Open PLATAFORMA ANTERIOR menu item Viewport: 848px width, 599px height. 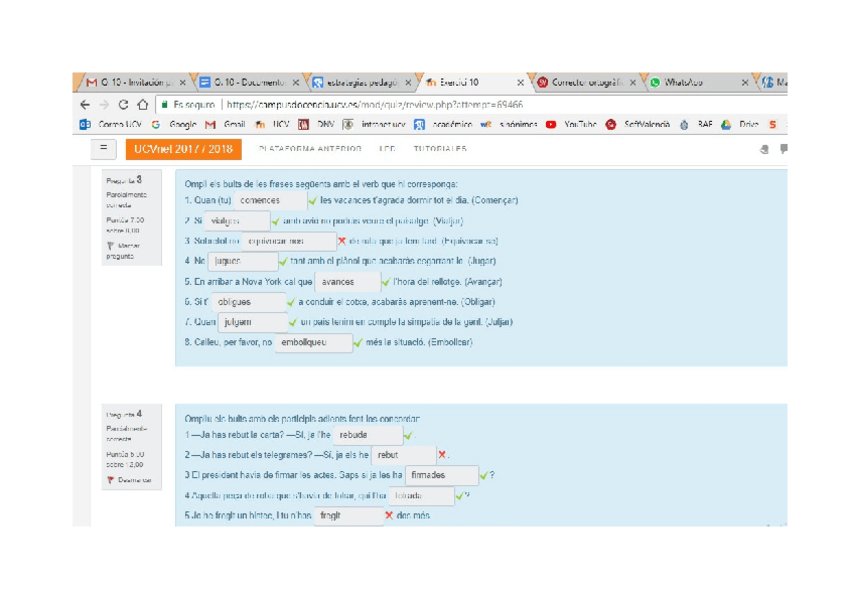310,149
